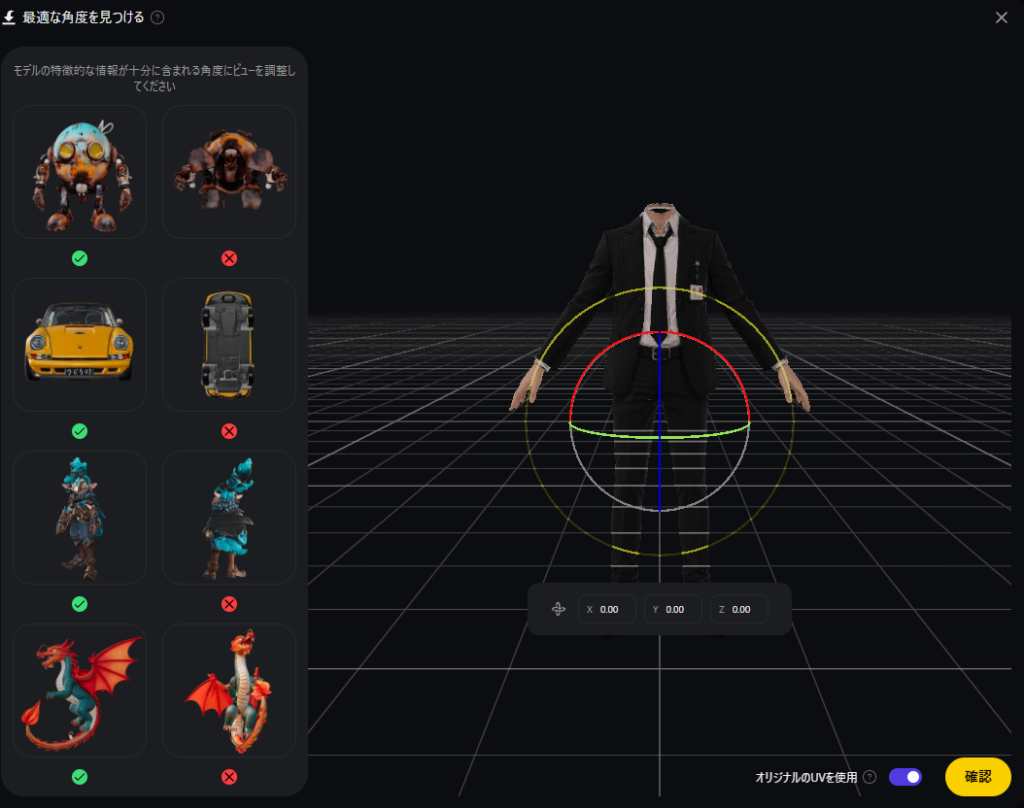
Task: Click the Y rotation value field
Action: (x=674, y=609)
